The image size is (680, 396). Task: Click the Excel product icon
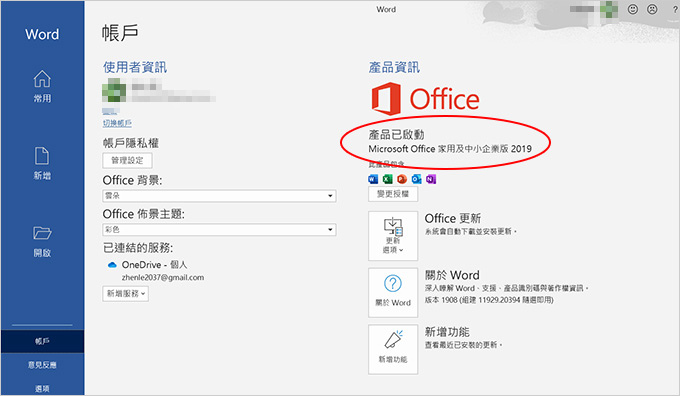click(x=387, y=179)
